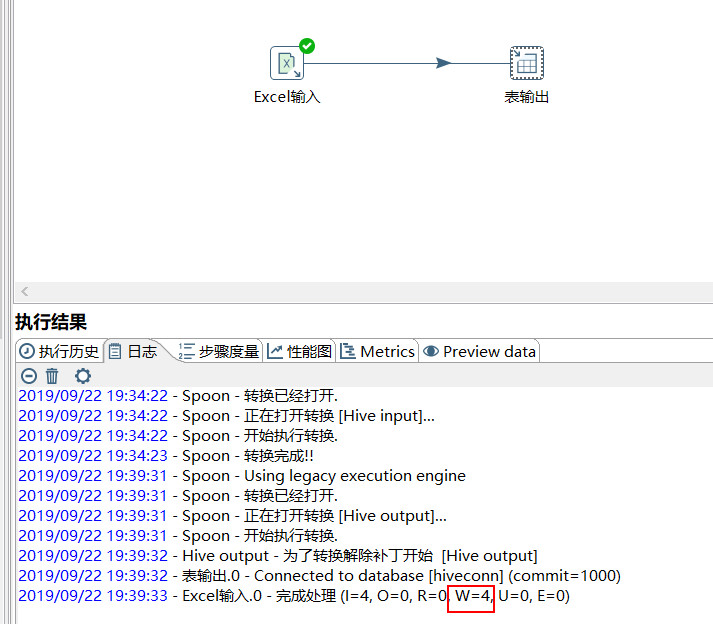The image size is (713, 624).
Task: Open the Preview data tab
Action: [479, 351]
